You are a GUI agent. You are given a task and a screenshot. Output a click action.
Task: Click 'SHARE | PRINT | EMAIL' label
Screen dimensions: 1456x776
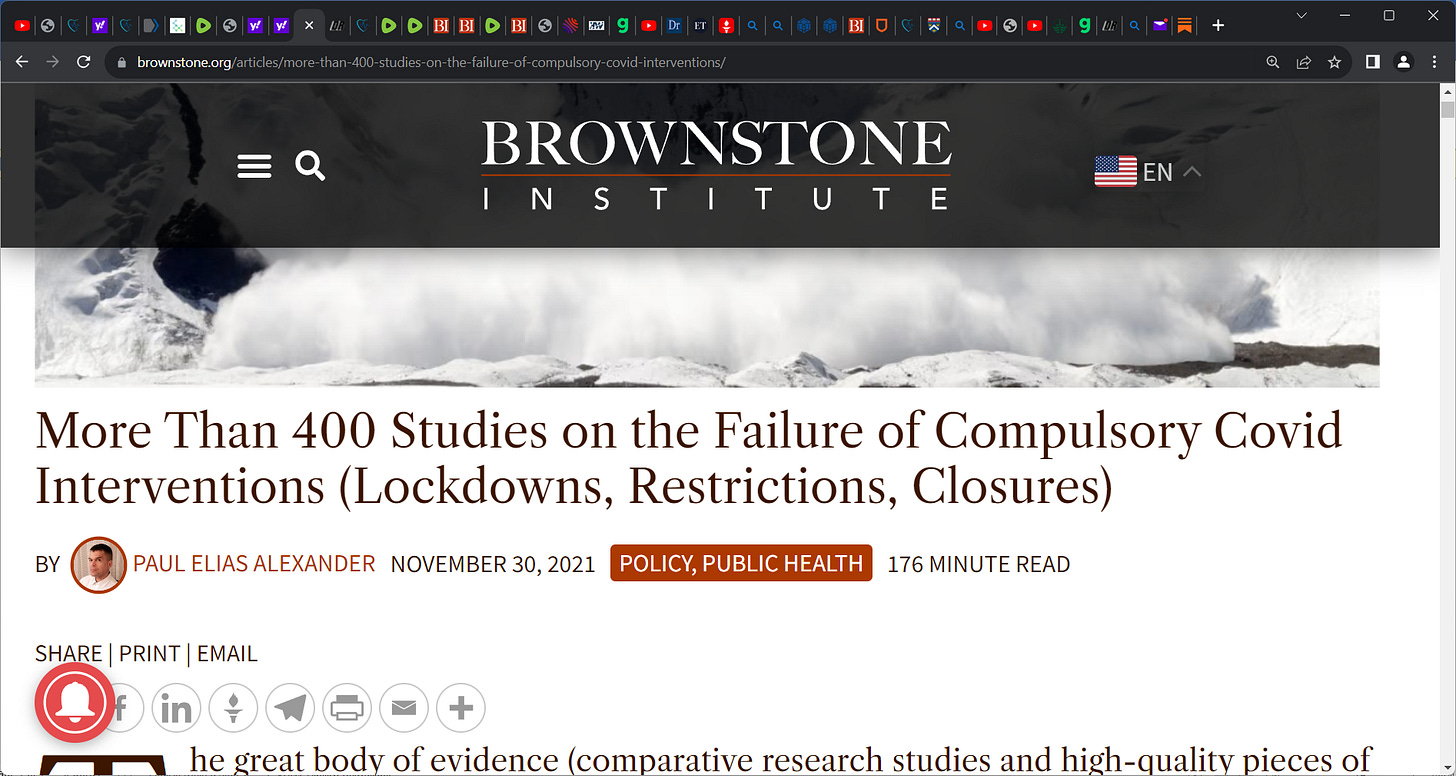[x=146, y=654]
